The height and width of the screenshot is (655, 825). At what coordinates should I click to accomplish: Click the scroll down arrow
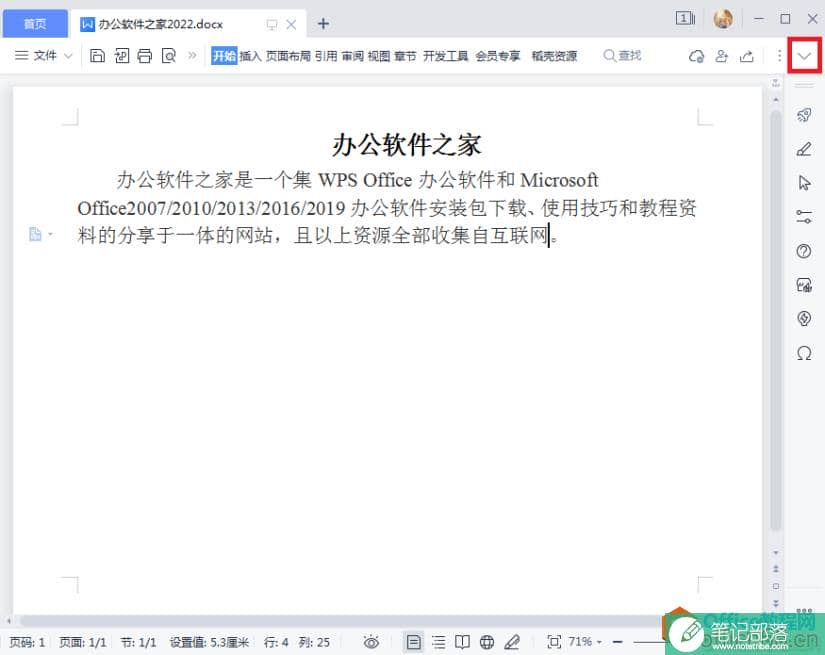pyautogui.click(x=776, y=553)
